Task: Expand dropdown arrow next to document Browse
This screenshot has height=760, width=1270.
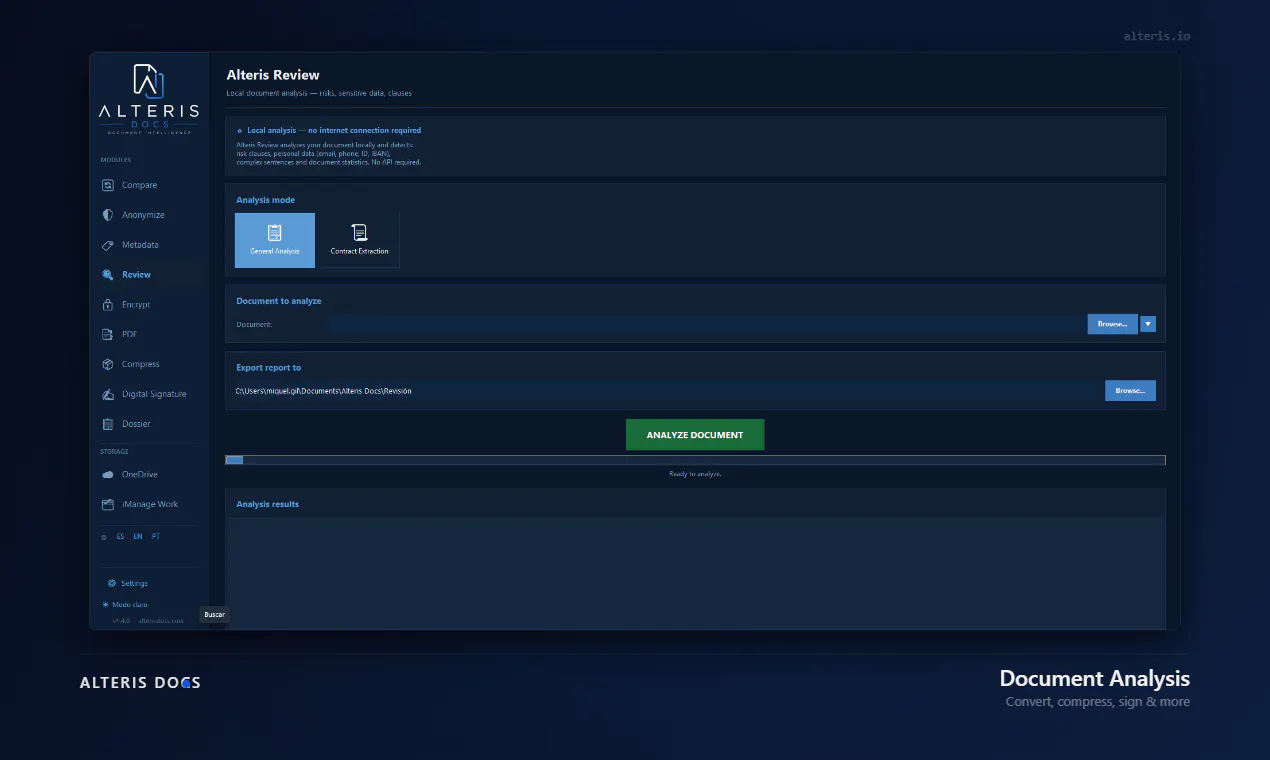Action: pyautogui.click(x=1148, y=324)
